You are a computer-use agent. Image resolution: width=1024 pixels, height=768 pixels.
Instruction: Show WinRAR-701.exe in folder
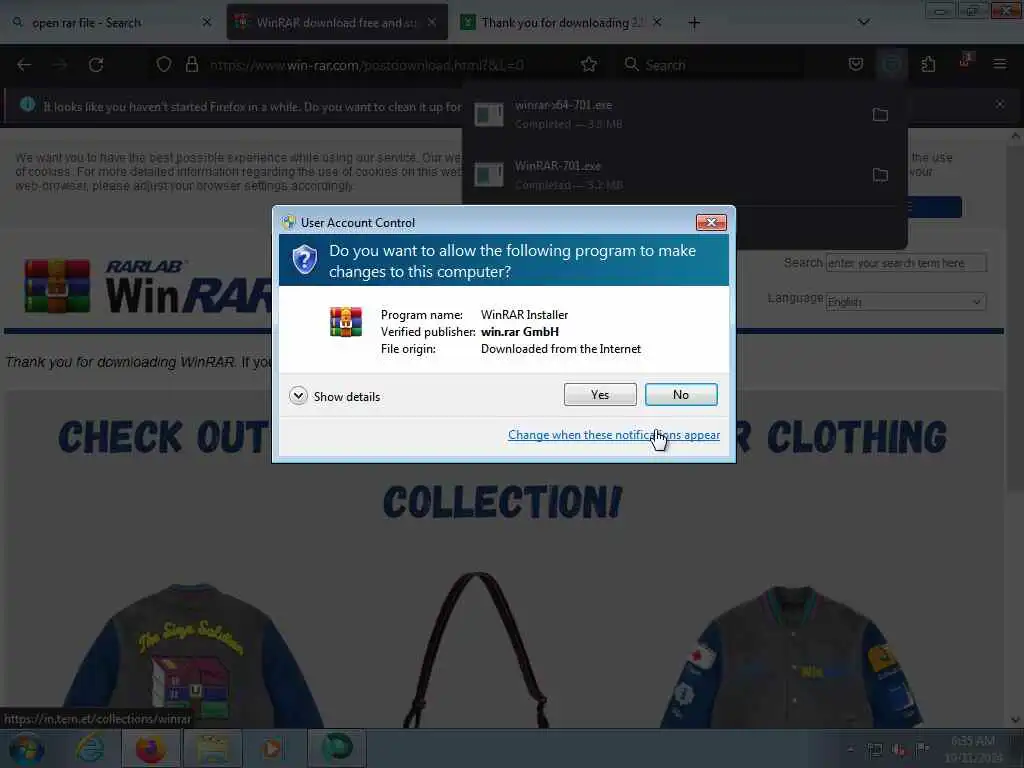880,175
